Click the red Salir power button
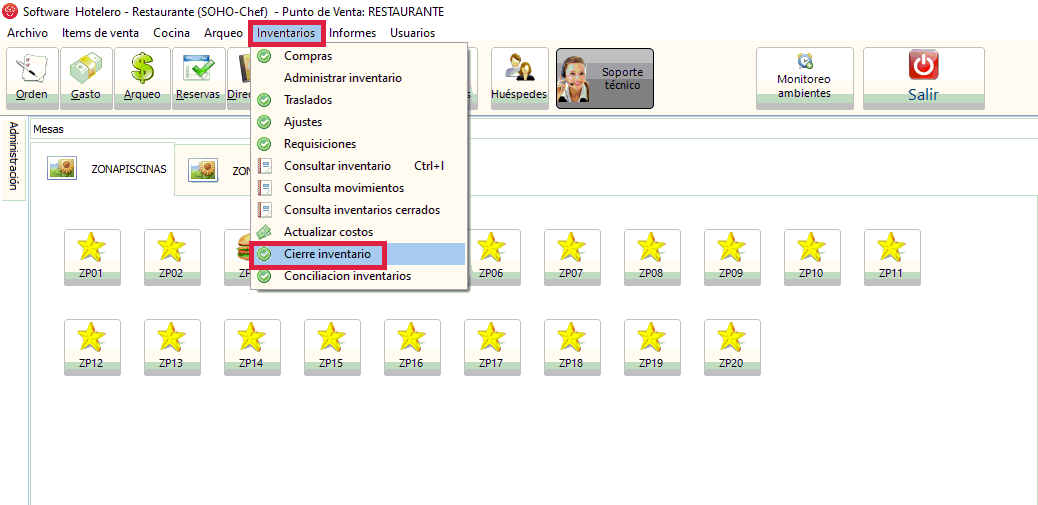Image resolution: width=1038 pixels, height=505 pixels. [922, 78]
